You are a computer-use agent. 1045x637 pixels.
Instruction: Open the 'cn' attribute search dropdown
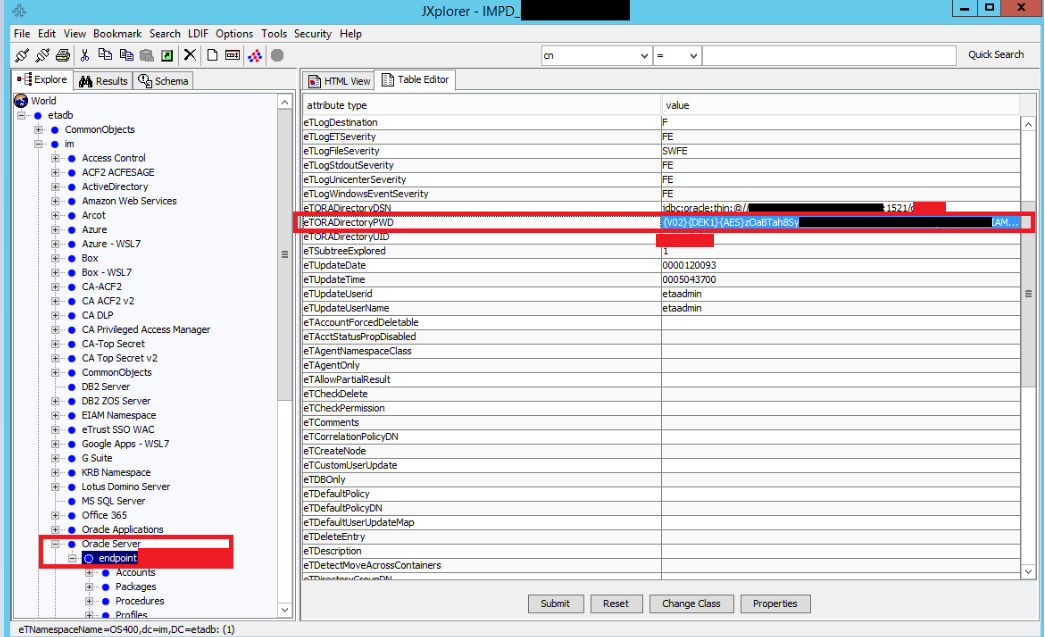644,56
